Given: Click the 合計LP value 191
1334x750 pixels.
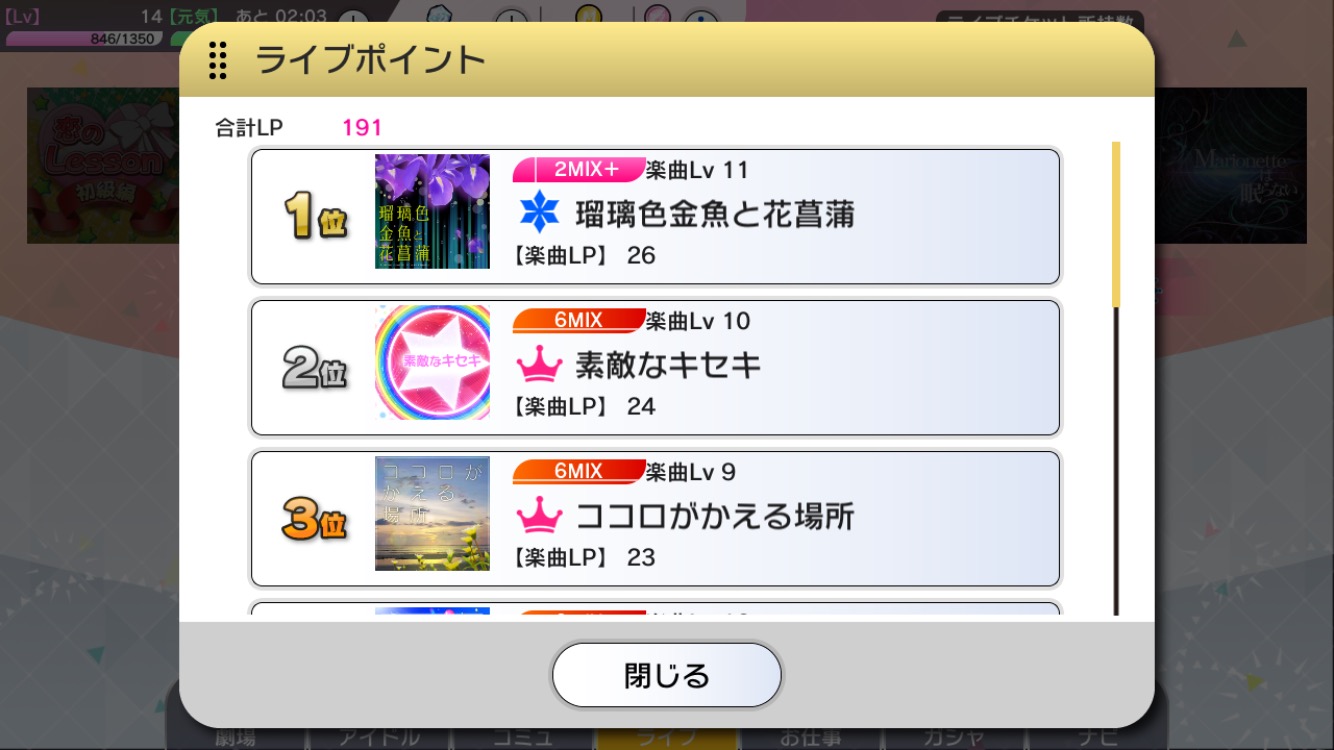Looking at the screenshot, I should point(362,128).
